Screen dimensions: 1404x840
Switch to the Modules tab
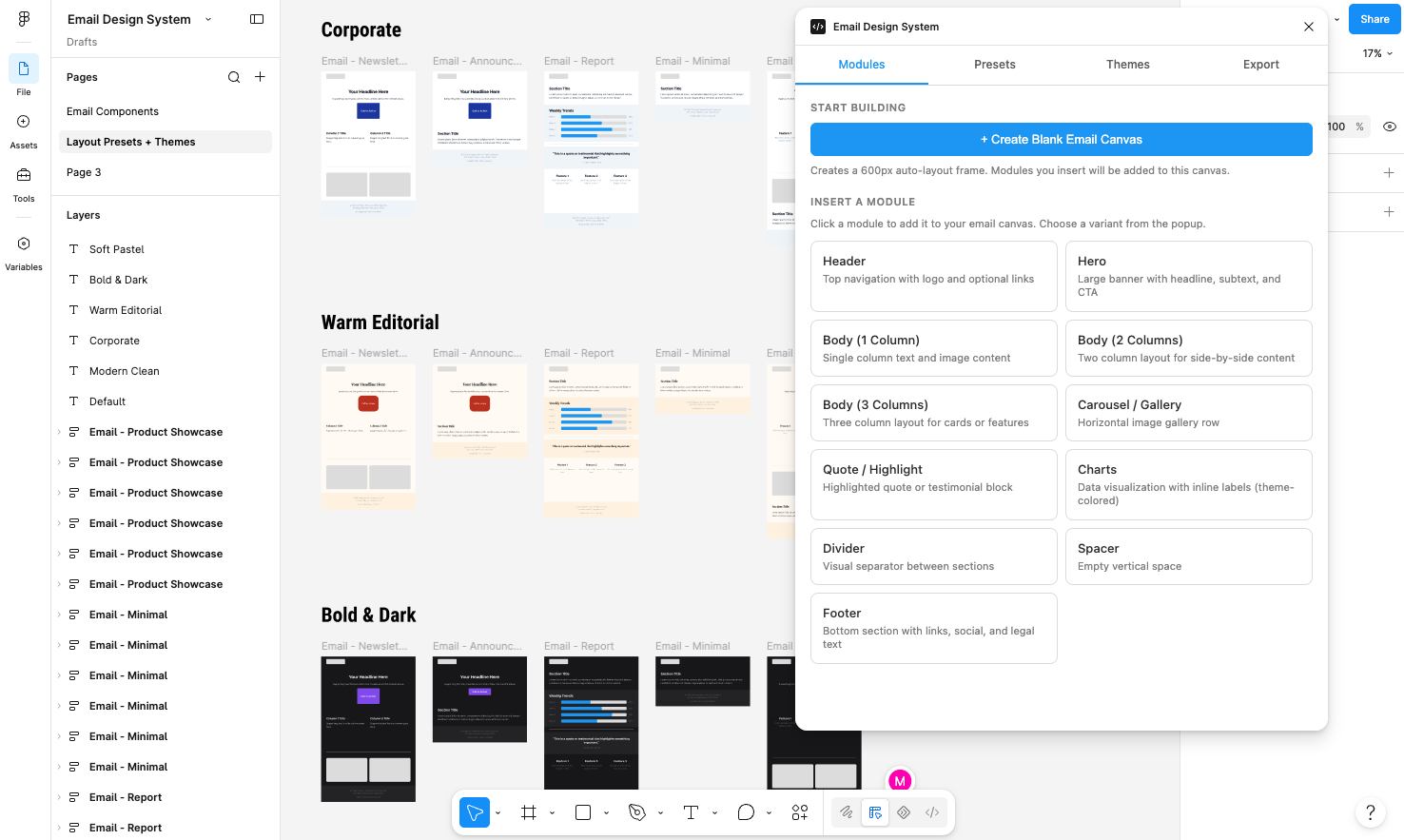pos(862,65)
